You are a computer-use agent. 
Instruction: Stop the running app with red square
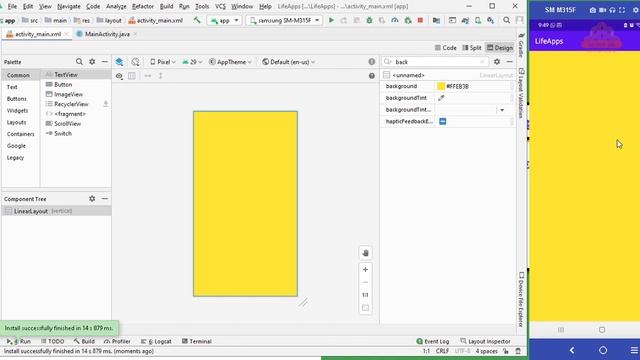pyautogui.click(x=420, y=20)
